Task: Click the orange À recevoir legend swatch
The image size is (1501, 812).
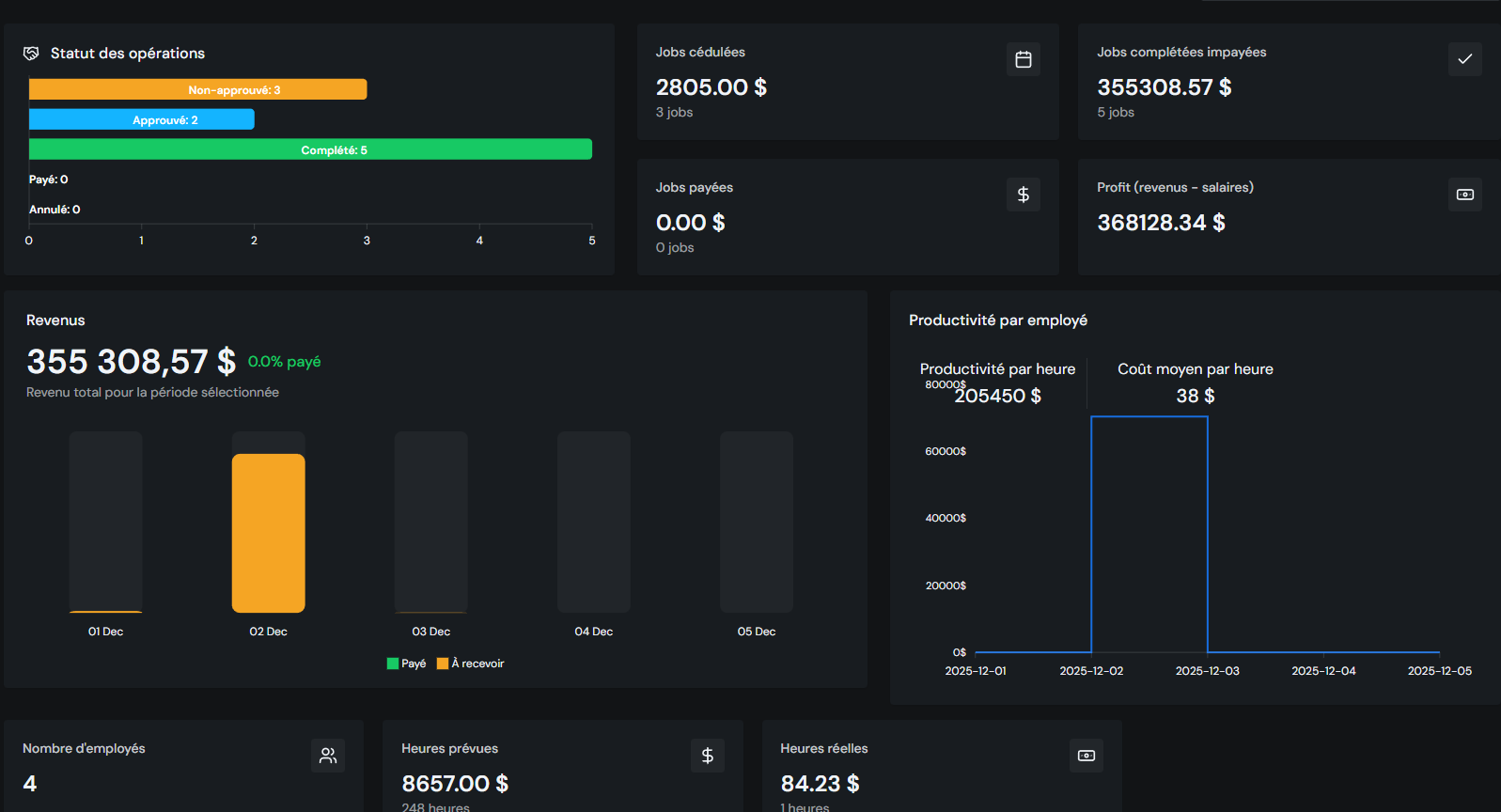Action: tap(443, 664)
